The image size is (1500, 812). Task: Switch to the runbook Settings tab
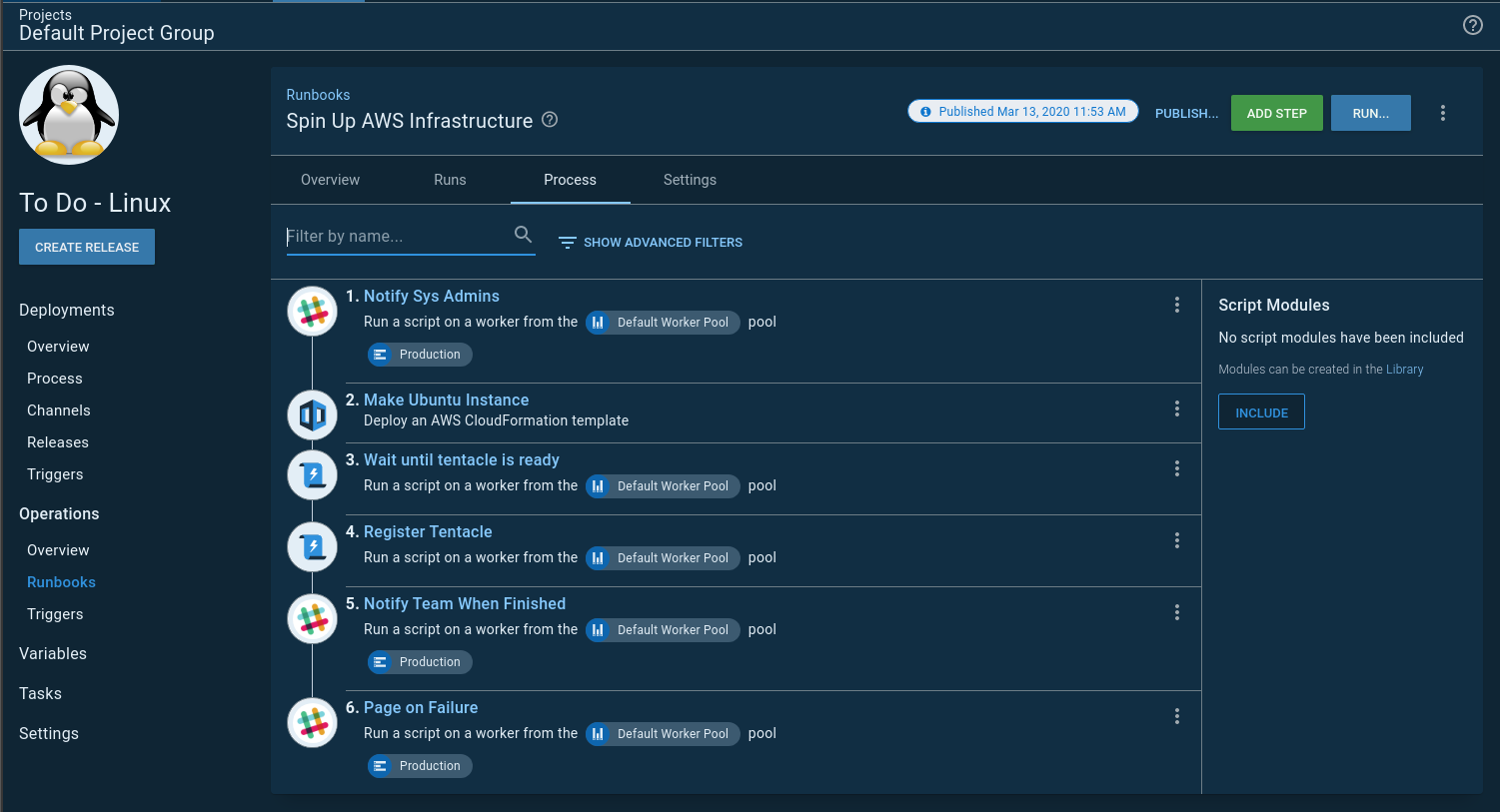pos(690,180)
